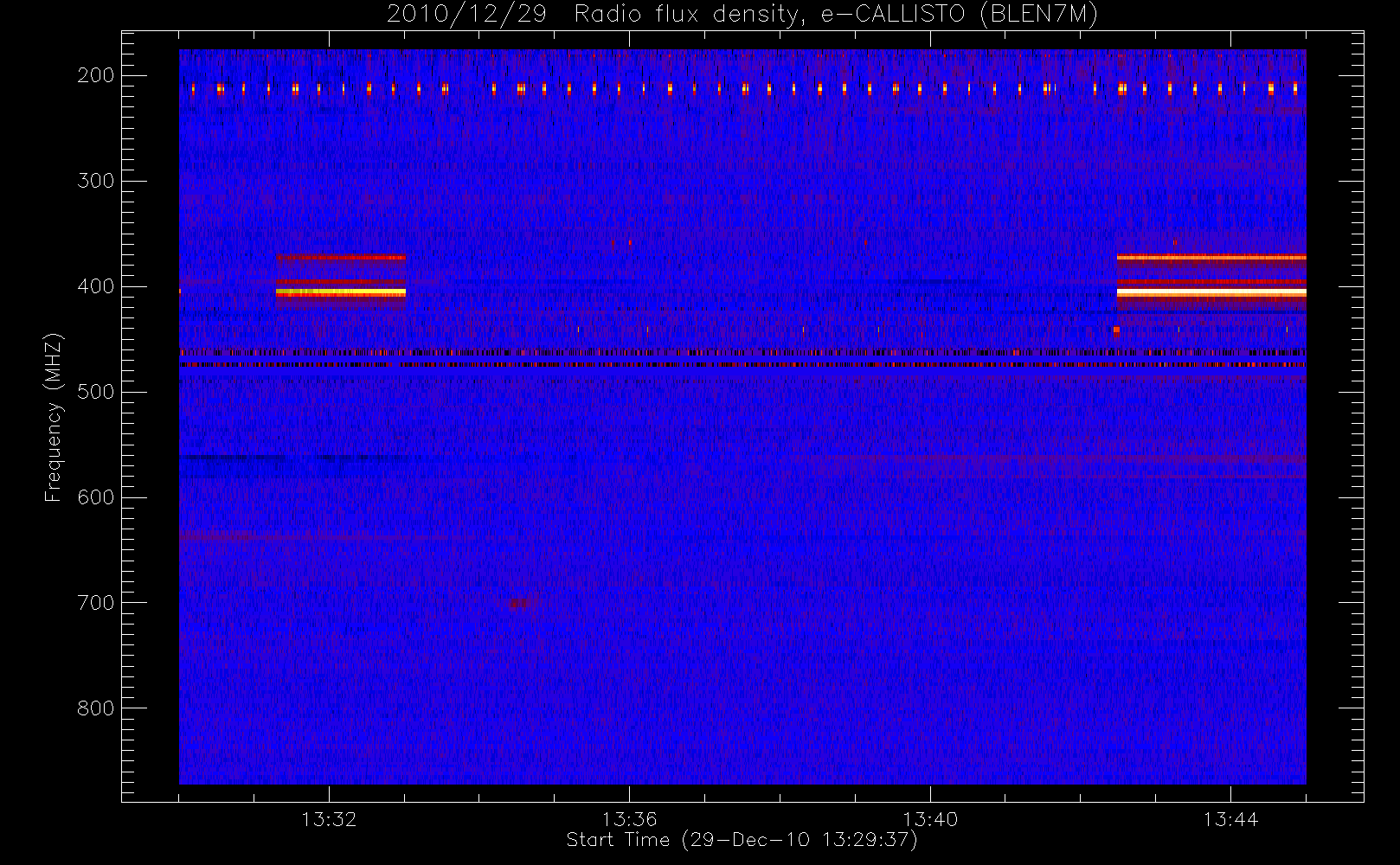The width and height of the screenshot is (1400, 865).
Task: Click the 700 frequency tick label
Action: pos(95,603)
